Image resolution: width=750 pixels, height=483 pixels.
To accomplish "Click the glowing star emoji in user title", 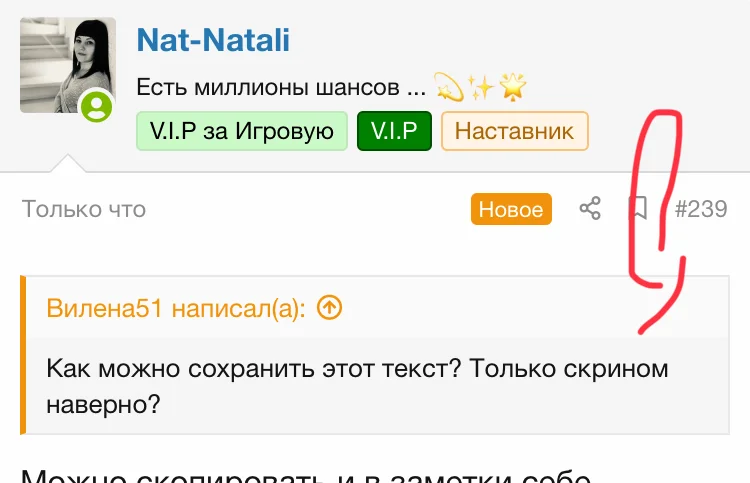I will coord(513,89).
